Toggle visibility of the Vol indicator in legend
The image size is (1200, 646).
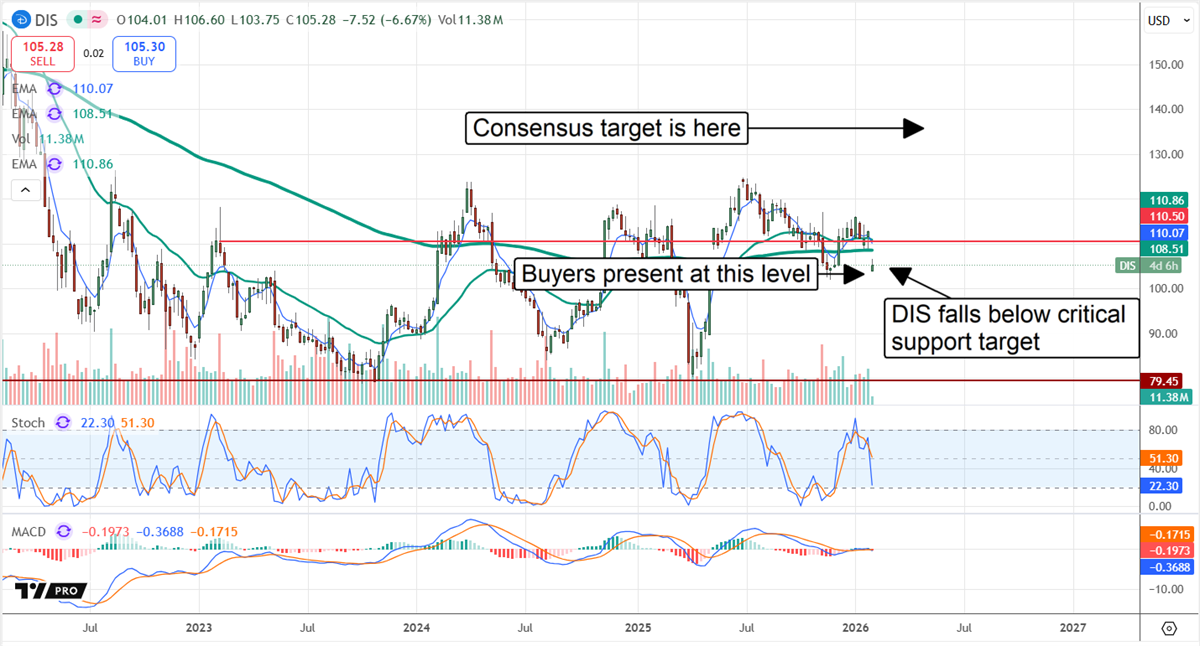[22, 138]
